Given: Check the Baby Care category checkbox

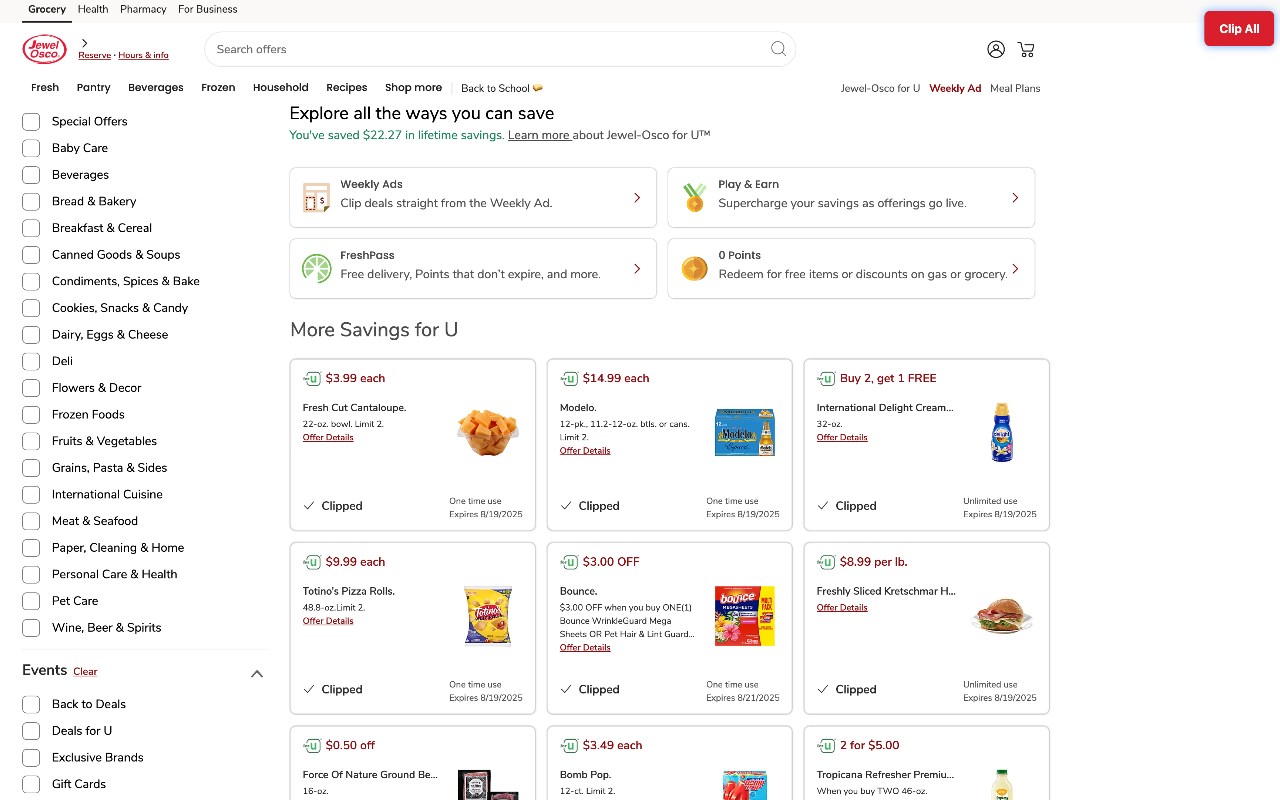Looking at the screenshot, I should coord(31,148).
